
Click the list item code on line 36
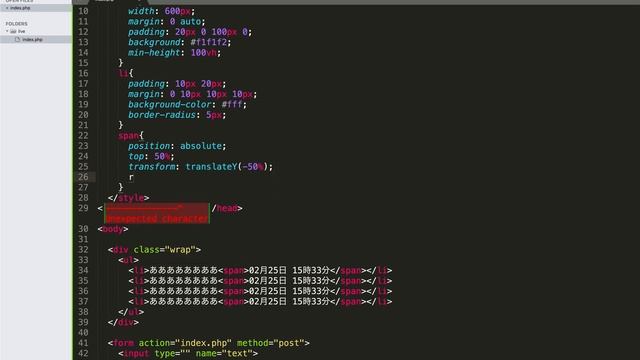260,291
